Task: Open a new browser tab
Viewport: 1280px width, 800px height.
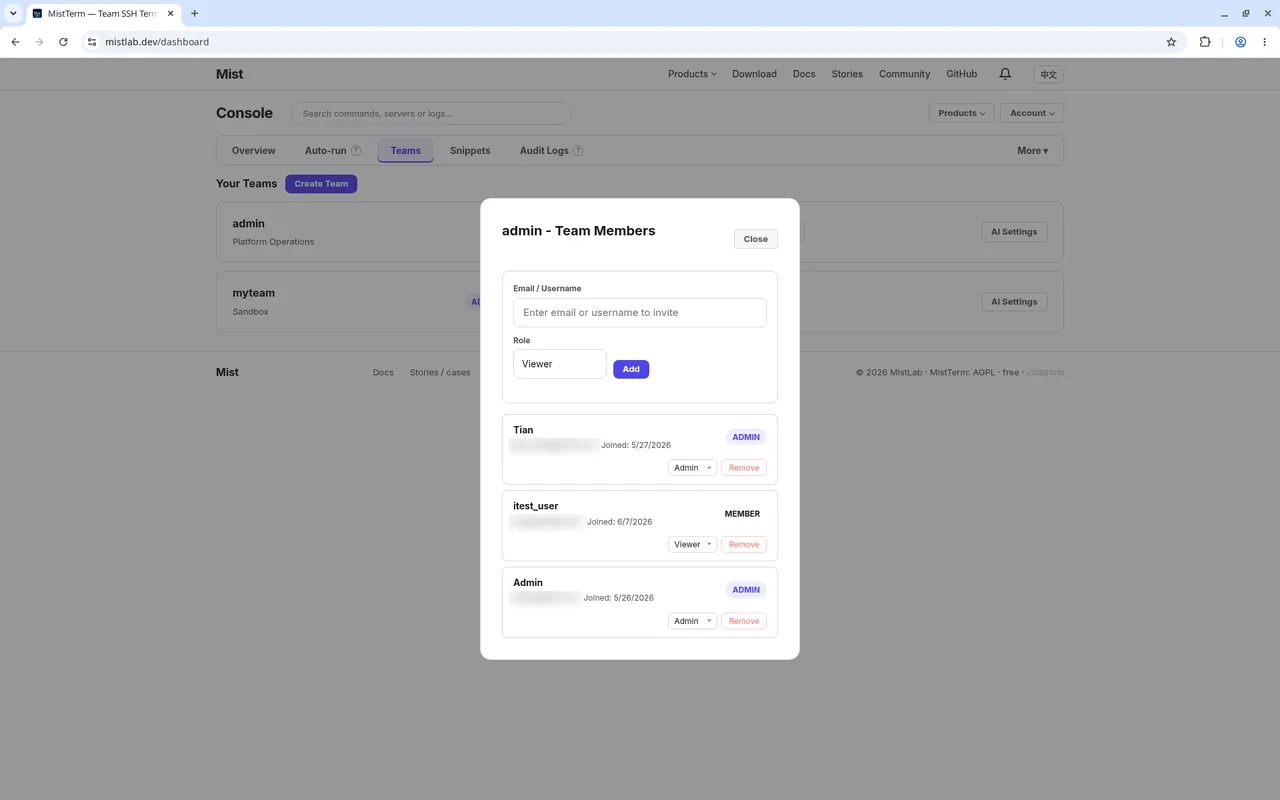Action: pyautogui.click(x=194, y=14)
